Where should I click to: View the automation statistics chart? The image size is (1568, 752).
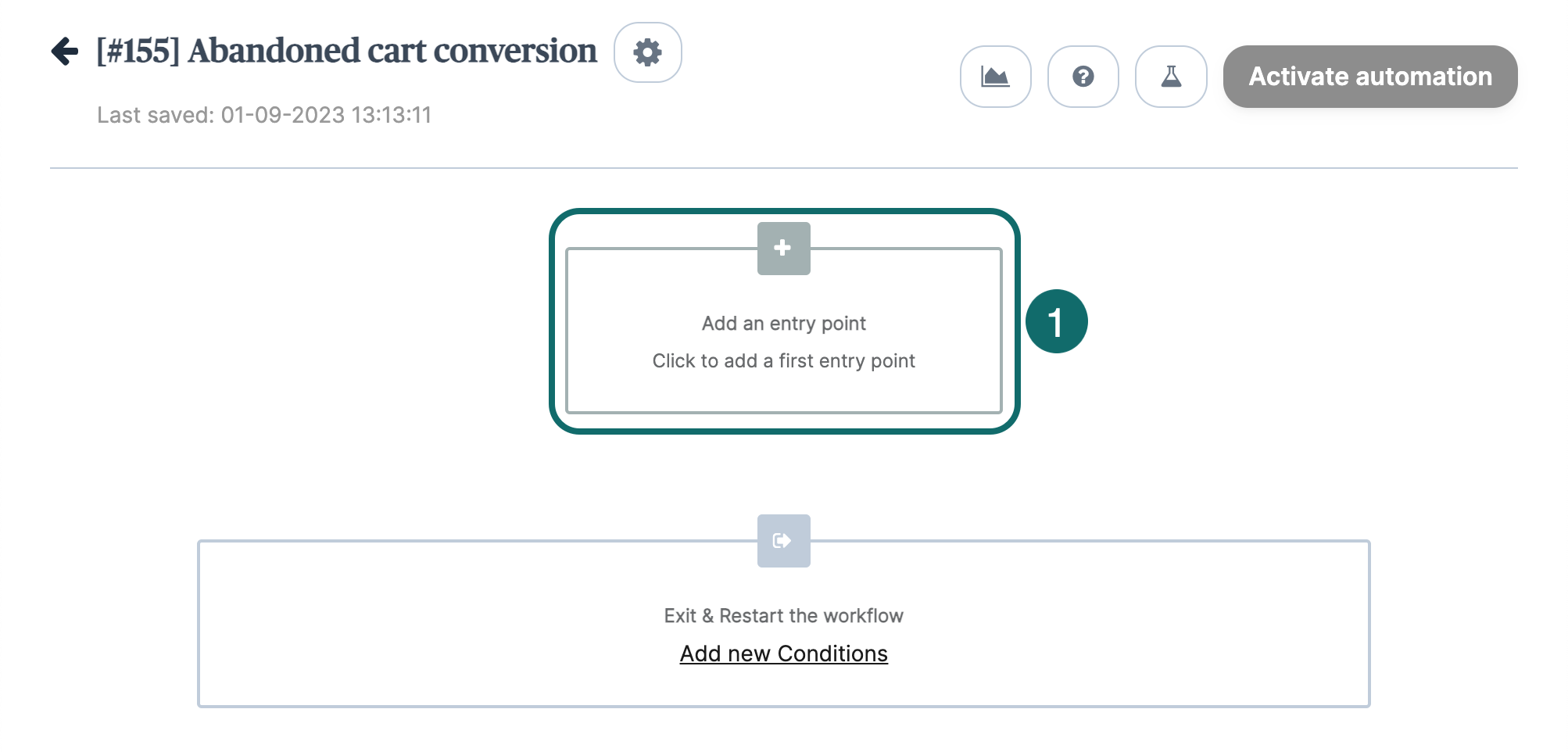[x=996, y=77]
